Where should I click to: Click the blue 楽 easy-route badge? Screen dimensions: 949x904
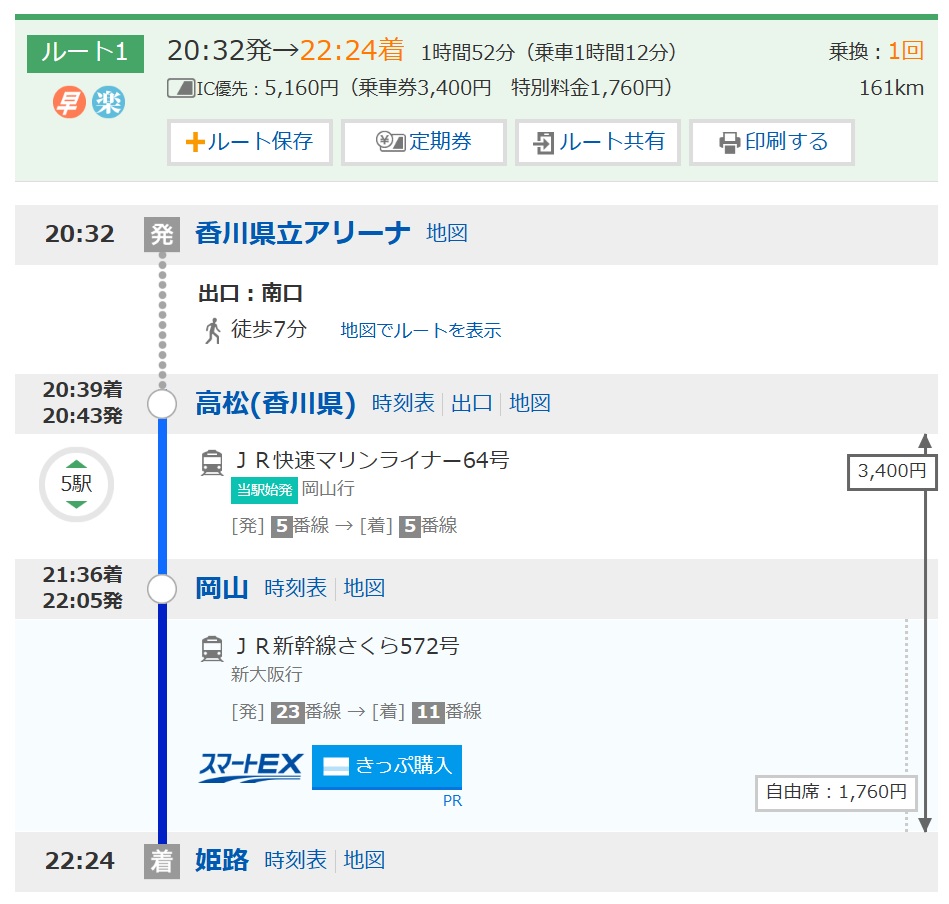tap(109, 102)
